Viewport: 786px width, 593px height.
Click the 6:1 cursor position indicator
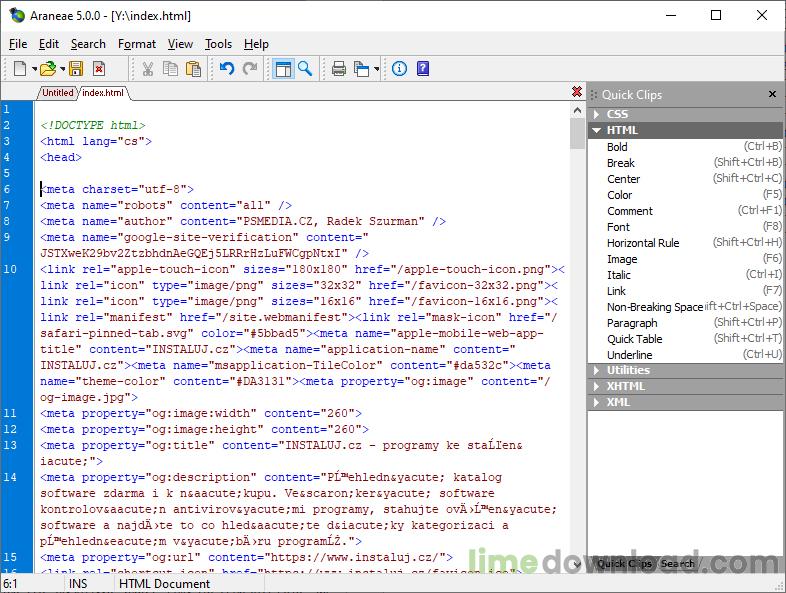11,584
